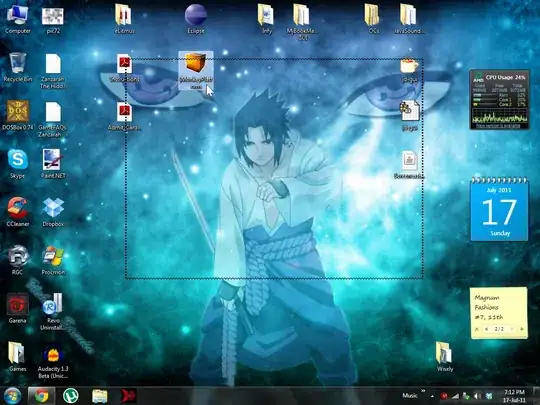Go to previous sticky note page
Image resolution: width=540 pixels, height=405 pixels.
click(487, 329)
